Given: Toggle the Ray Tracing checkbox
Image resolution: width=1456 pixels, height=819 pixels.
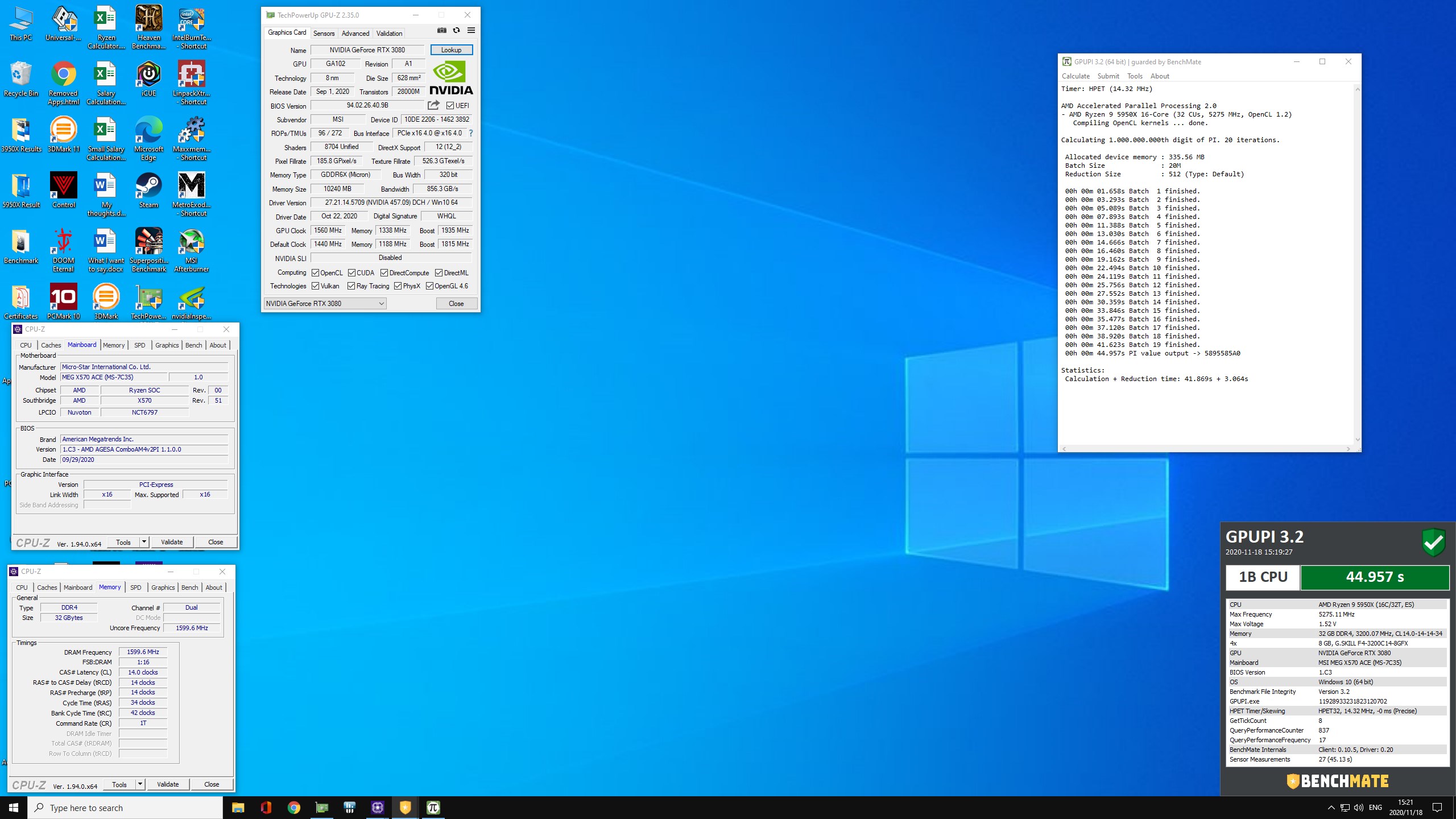Looking at the screenshot, I should (x=351, y=286).
